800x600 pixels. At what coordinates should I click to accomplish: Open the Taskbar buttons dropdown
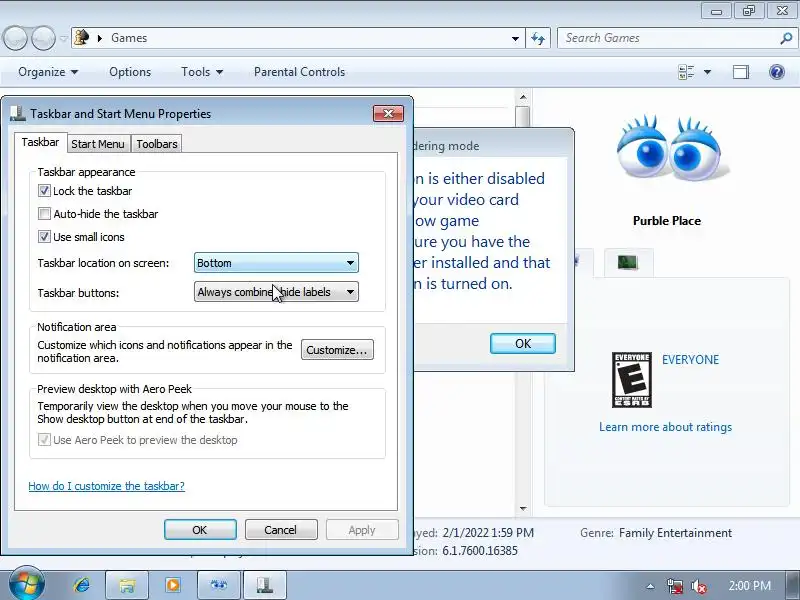276,292
